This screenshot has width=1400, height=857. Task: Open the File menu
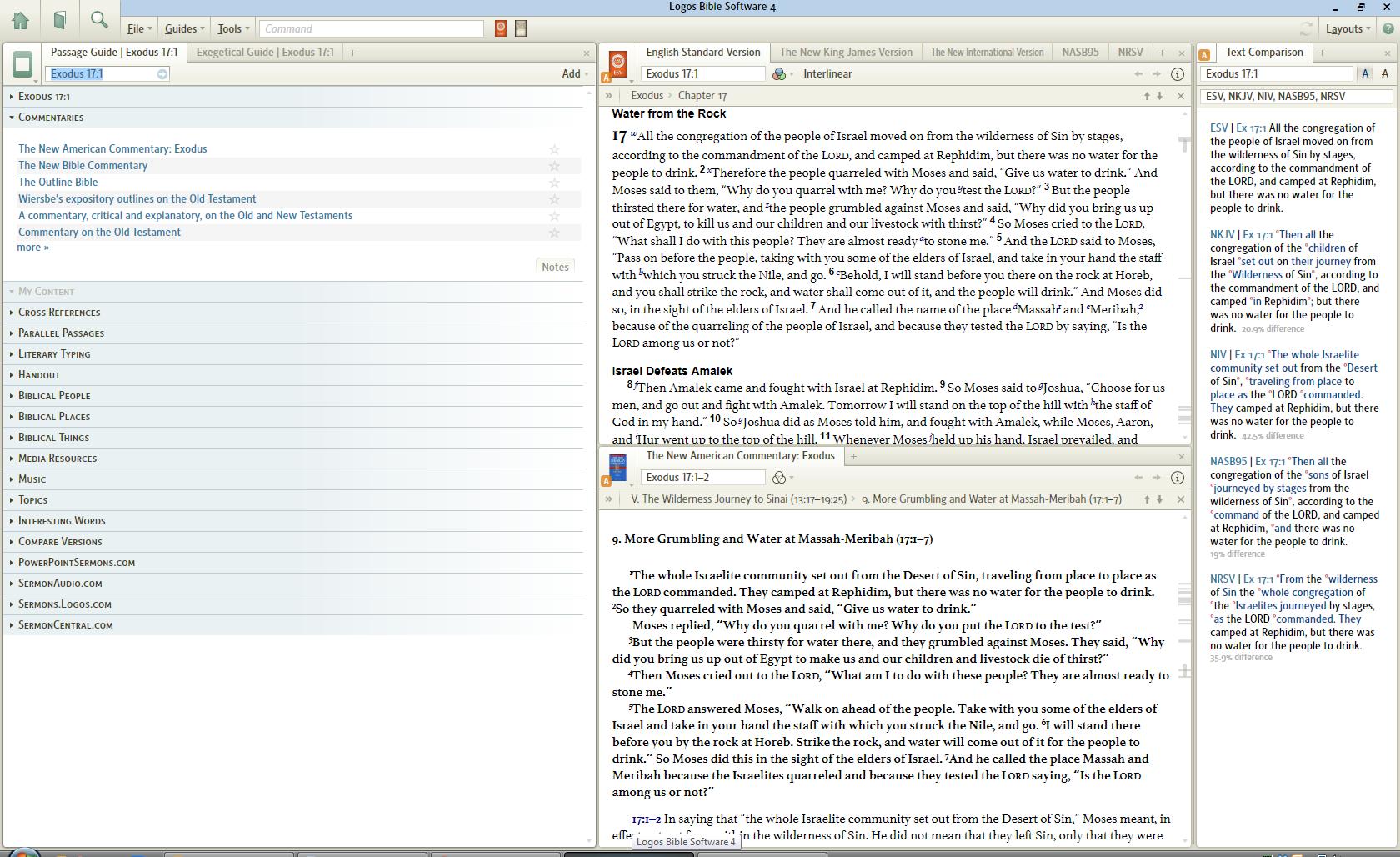(139, 28)
